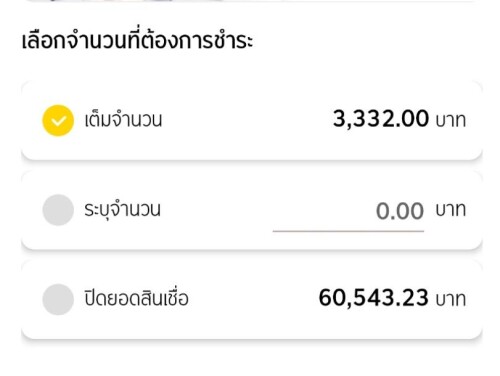Click the digits "60,543" before the decimal
This screenshot has width=500, height=376.
click(348, 298)
